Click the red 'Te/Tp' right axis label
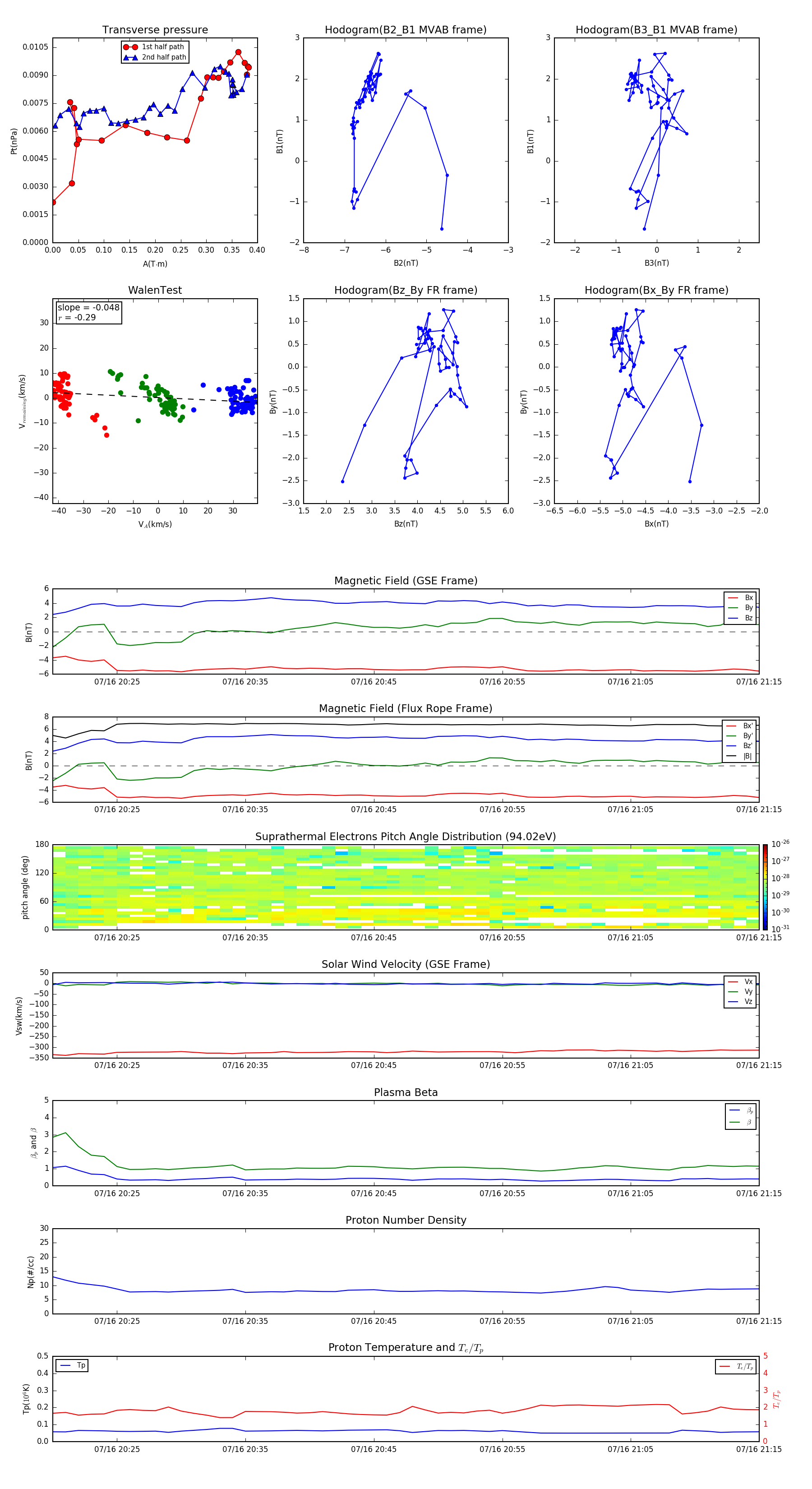This screenshot has height=1489, width=812. point(776,1399)
